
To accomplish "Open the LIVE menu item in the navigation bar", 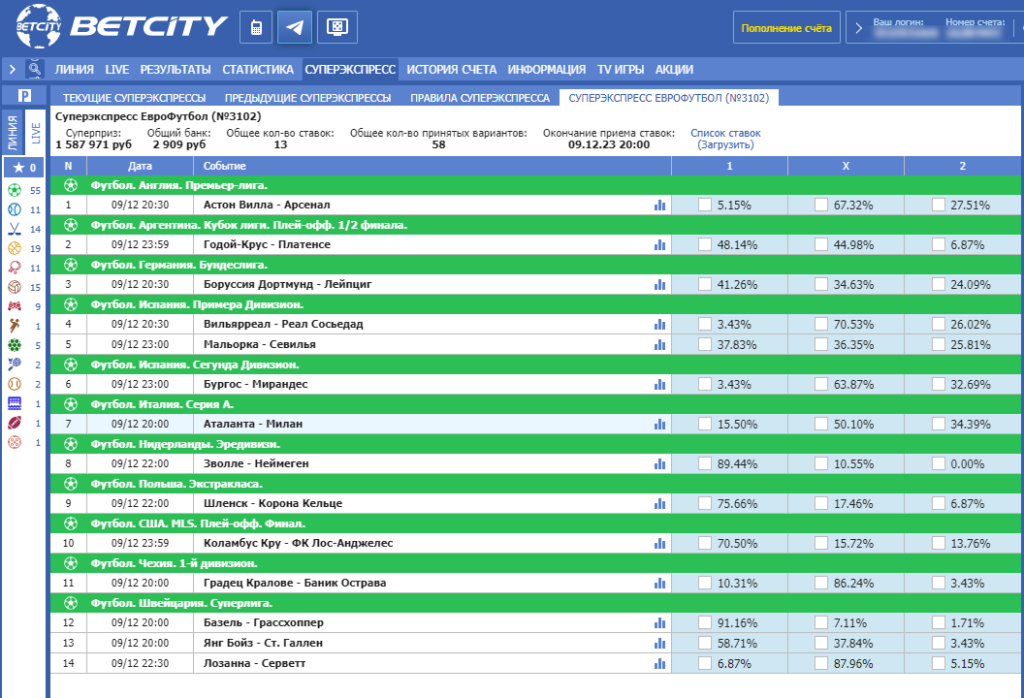I will pos(117,69).
